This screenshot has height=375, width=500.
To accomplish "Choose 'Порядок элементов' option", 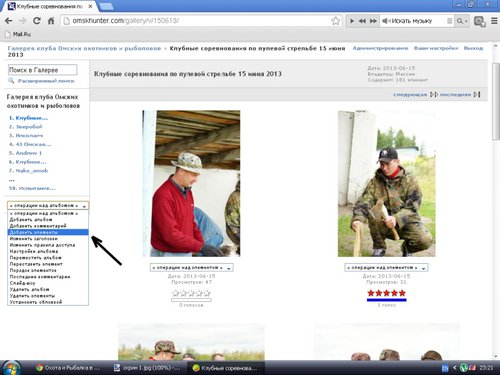I will tap(48, 270).
